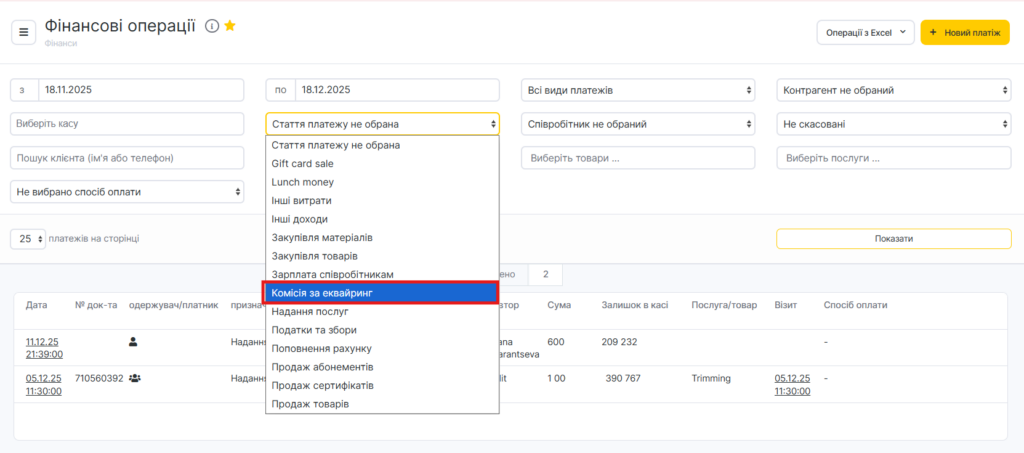
Task: Open the Всі види платежів dropdown
Action: (x=639, y=91)
